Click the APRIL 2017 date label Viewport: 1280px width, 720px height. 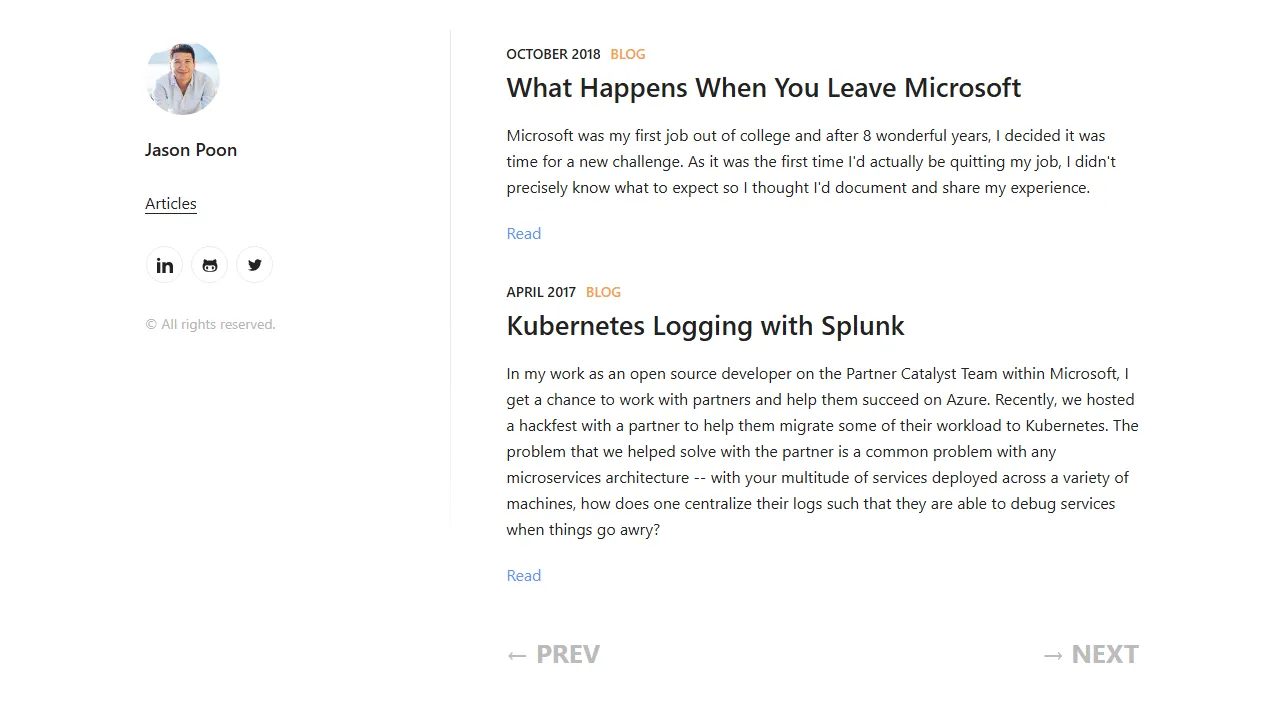(x=541, y=293)
